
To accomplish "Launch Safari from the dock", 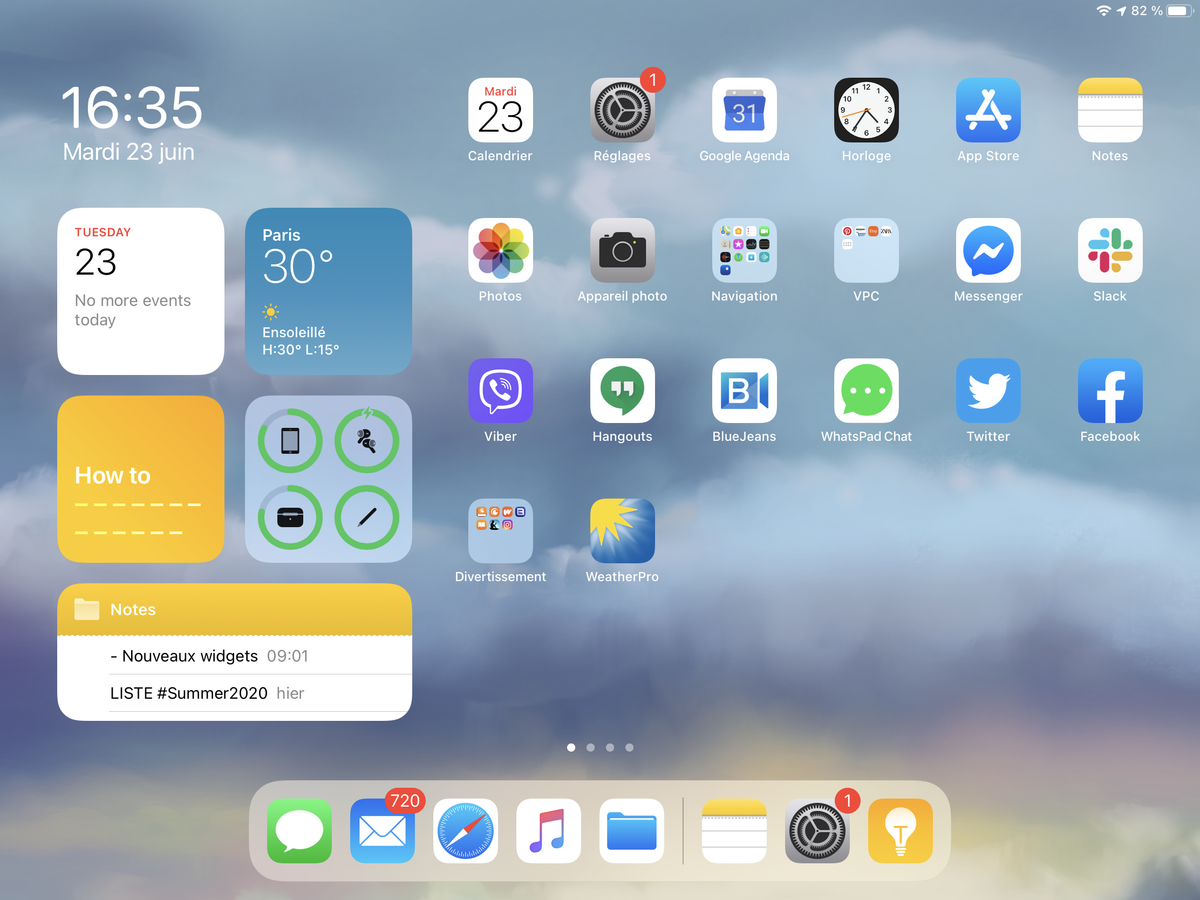I will pyautogui.click(x=465, y=830).
